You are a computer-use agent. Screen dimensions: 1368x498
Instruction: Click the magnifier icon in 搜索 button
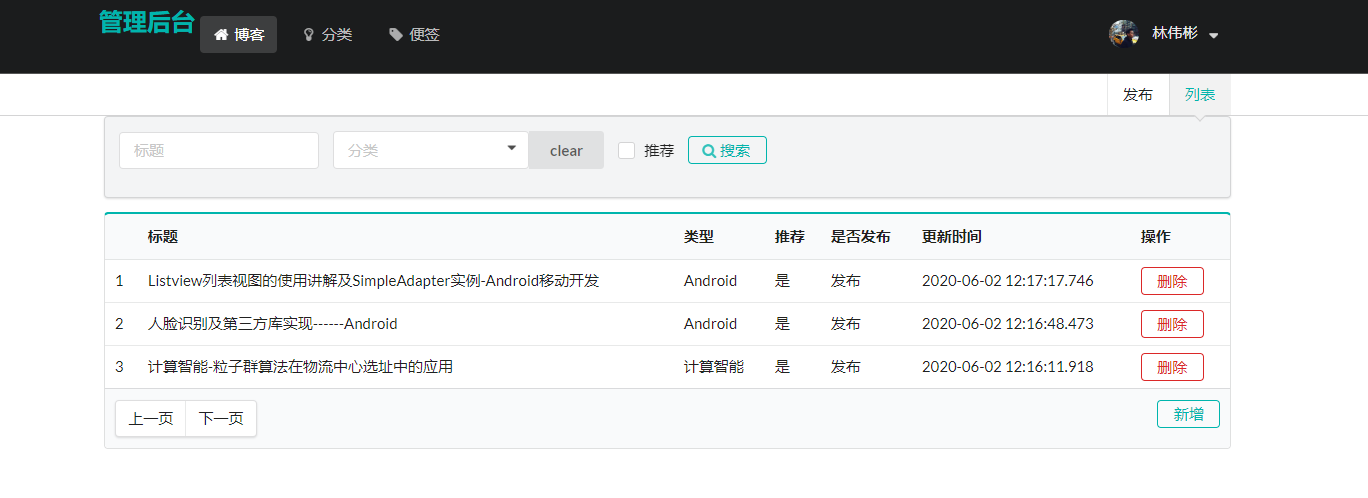[709, 151]
